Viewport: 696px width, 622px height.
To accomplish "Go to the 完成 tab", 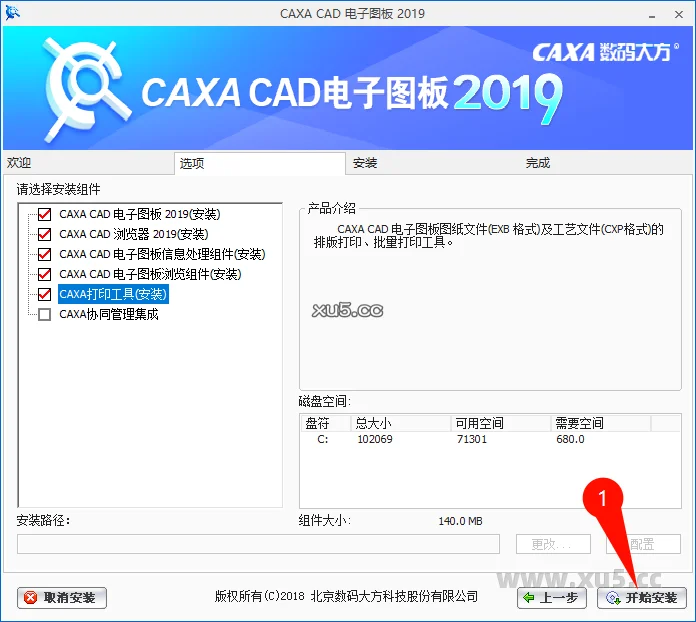I will point(538,163).
